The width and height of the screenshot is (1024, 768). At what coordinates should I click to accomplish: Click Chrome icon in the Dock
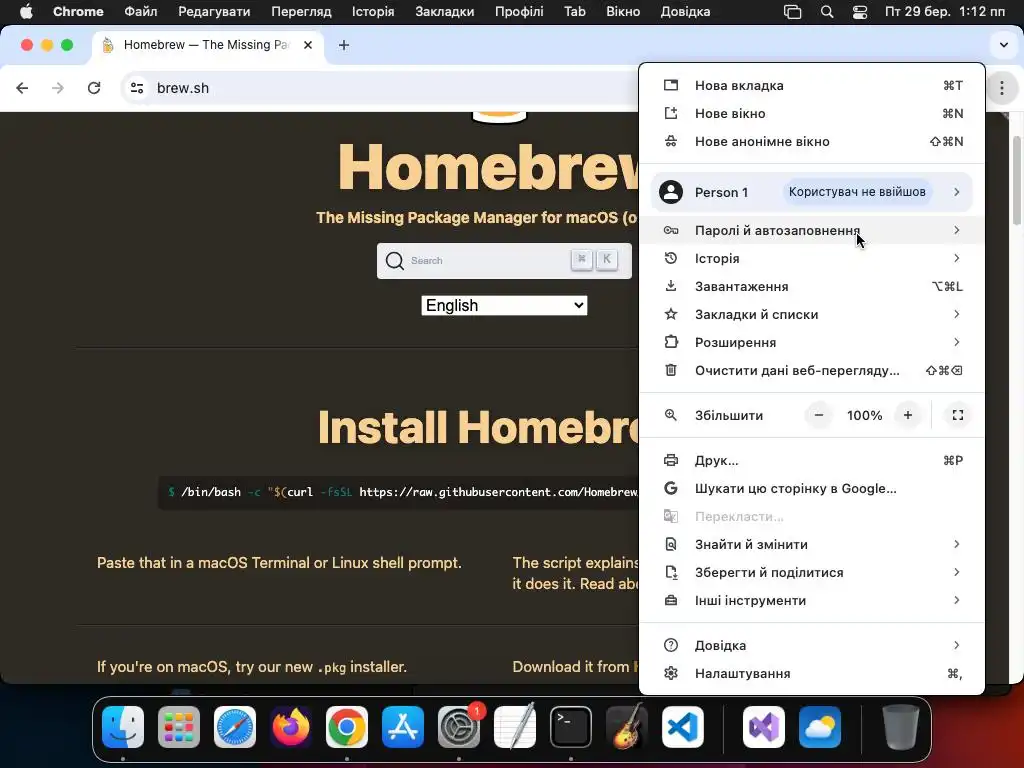[x=347, y=727]
